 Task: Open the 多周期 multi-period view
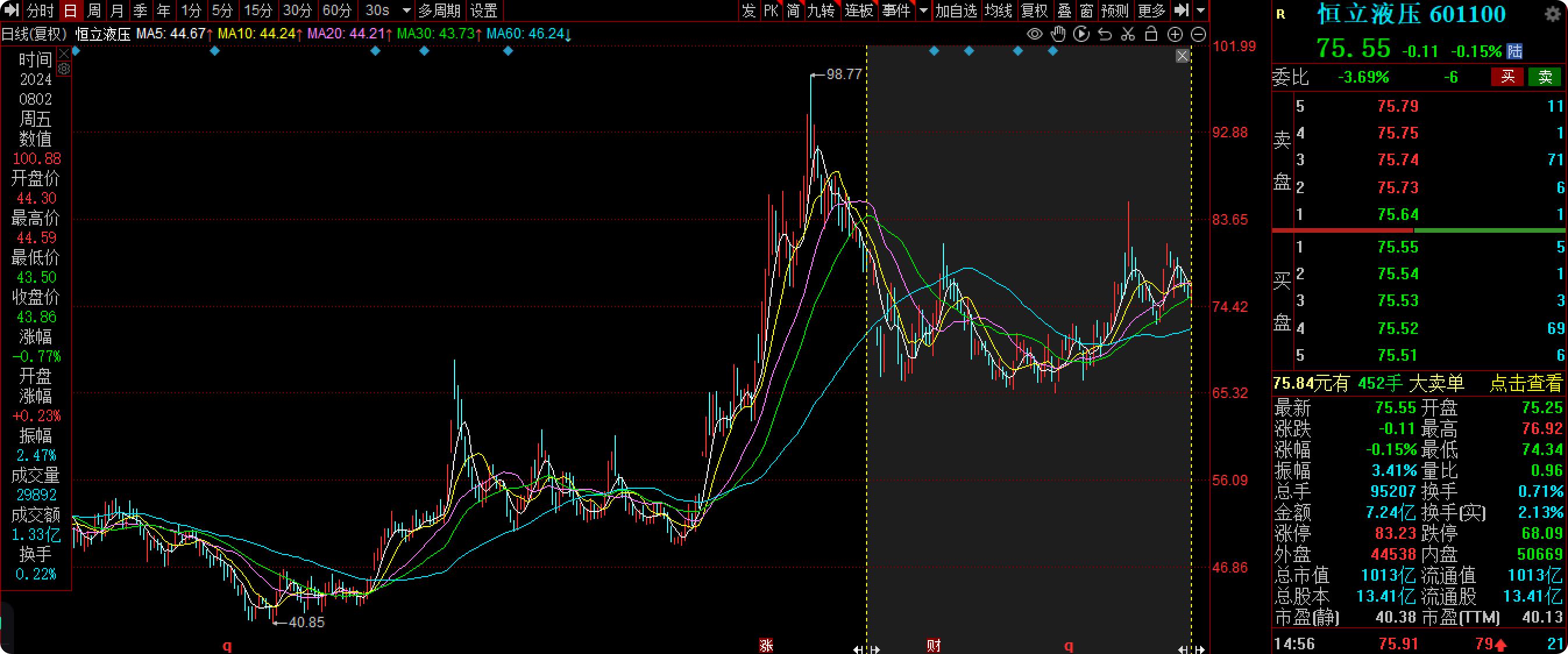[439, 10]
